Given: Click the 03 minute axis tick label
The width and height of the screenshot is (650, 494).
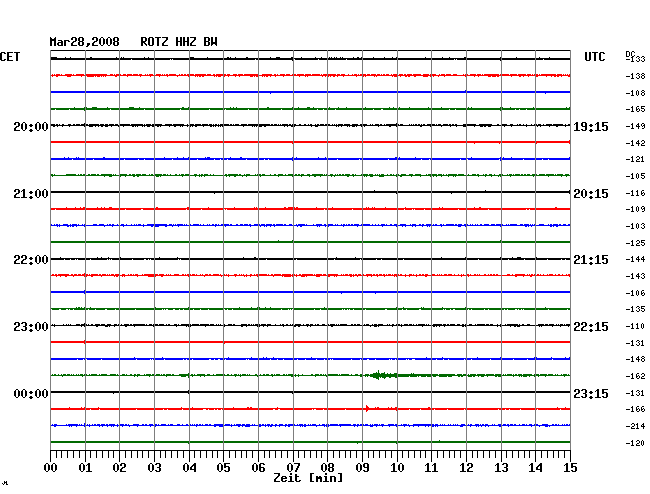Looking at the screenshot, I should [154, 467].
